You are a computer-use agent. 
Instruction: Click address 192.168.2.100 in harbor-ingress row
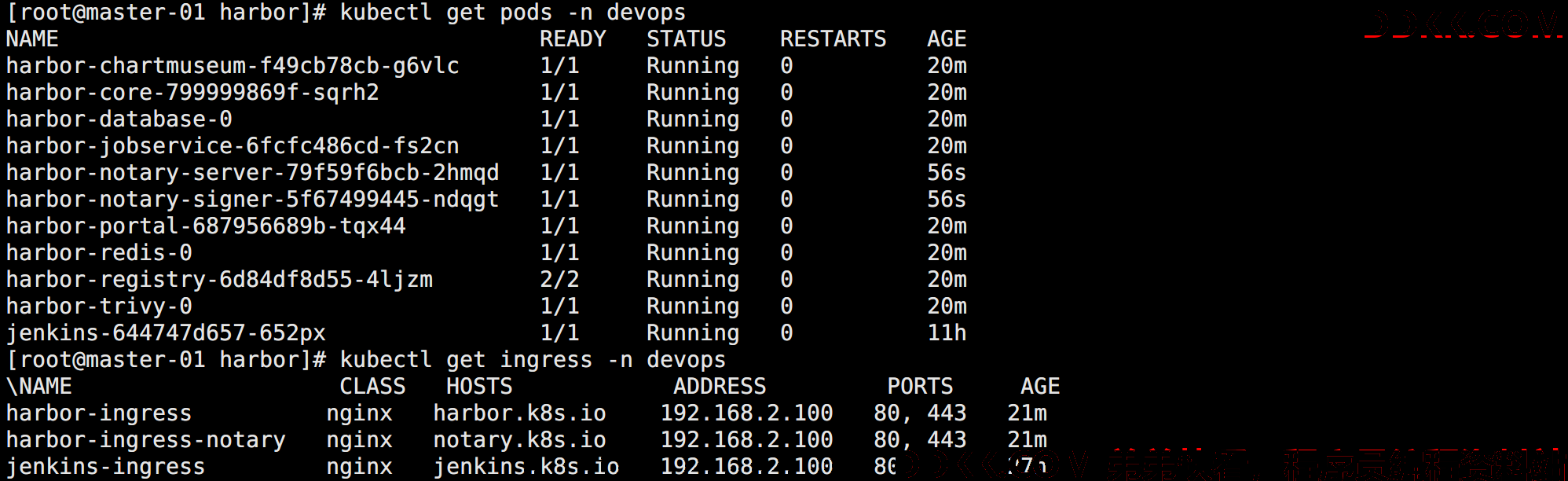pyautogui.click(x=746, y=413)
